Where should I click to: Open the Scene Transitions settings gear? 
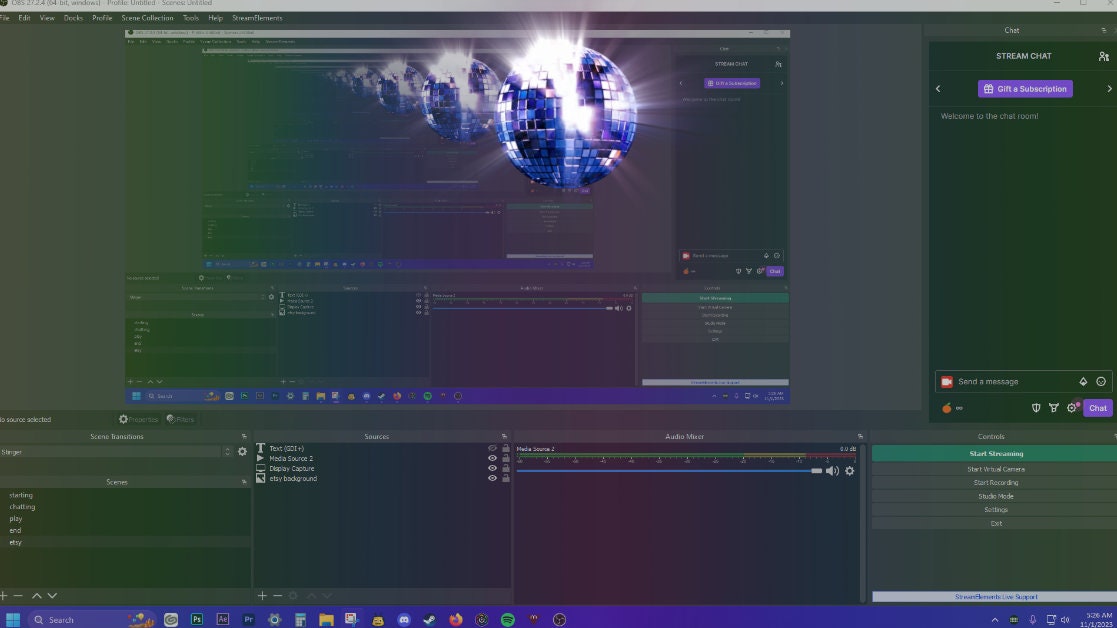pos(240,451)
